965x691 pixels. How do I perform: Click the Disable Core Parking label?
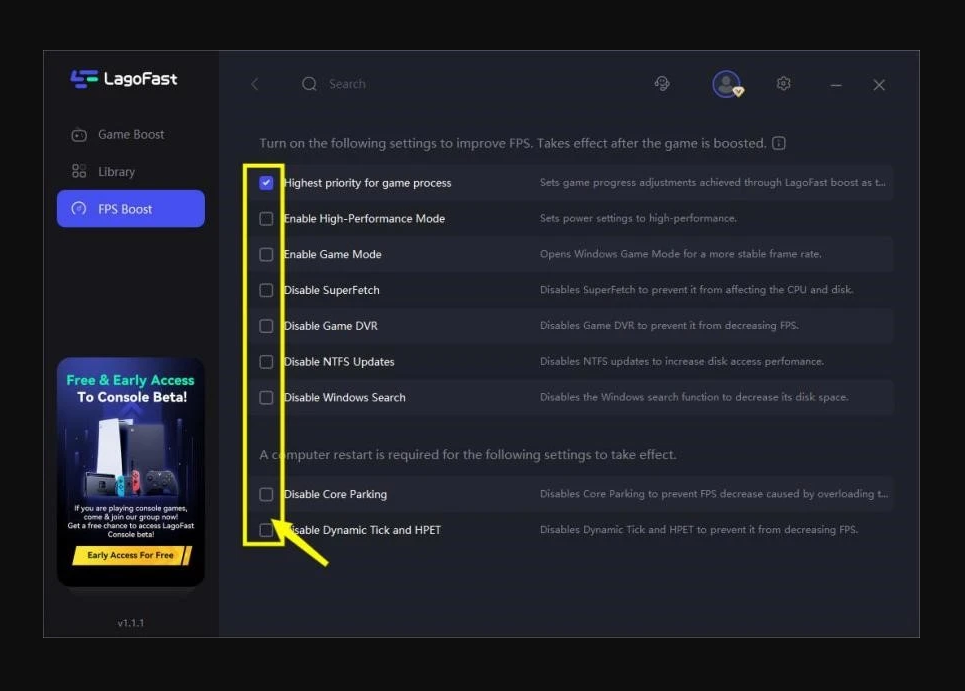pos(335,494)
